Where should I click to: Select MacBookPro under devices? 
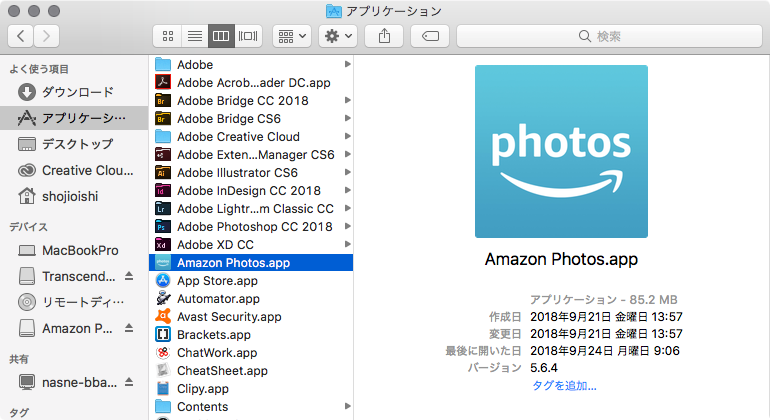pos(74,251)
